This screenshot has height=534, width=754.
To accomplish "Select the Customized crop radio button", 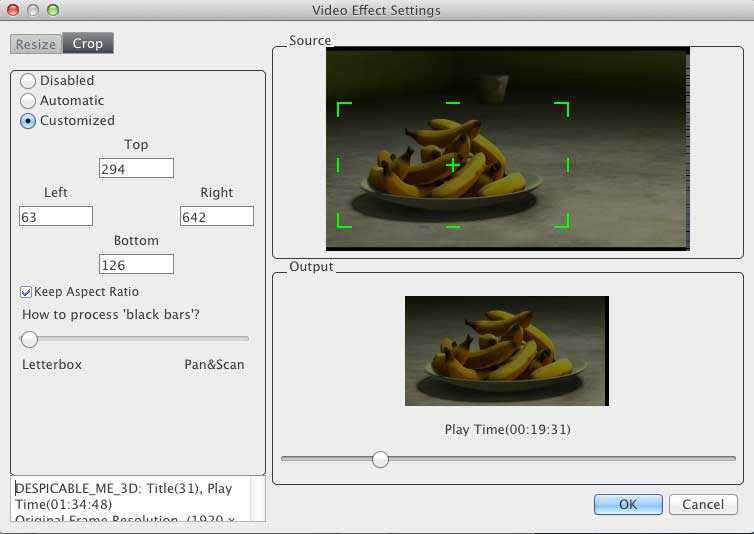I will [28, 121].
